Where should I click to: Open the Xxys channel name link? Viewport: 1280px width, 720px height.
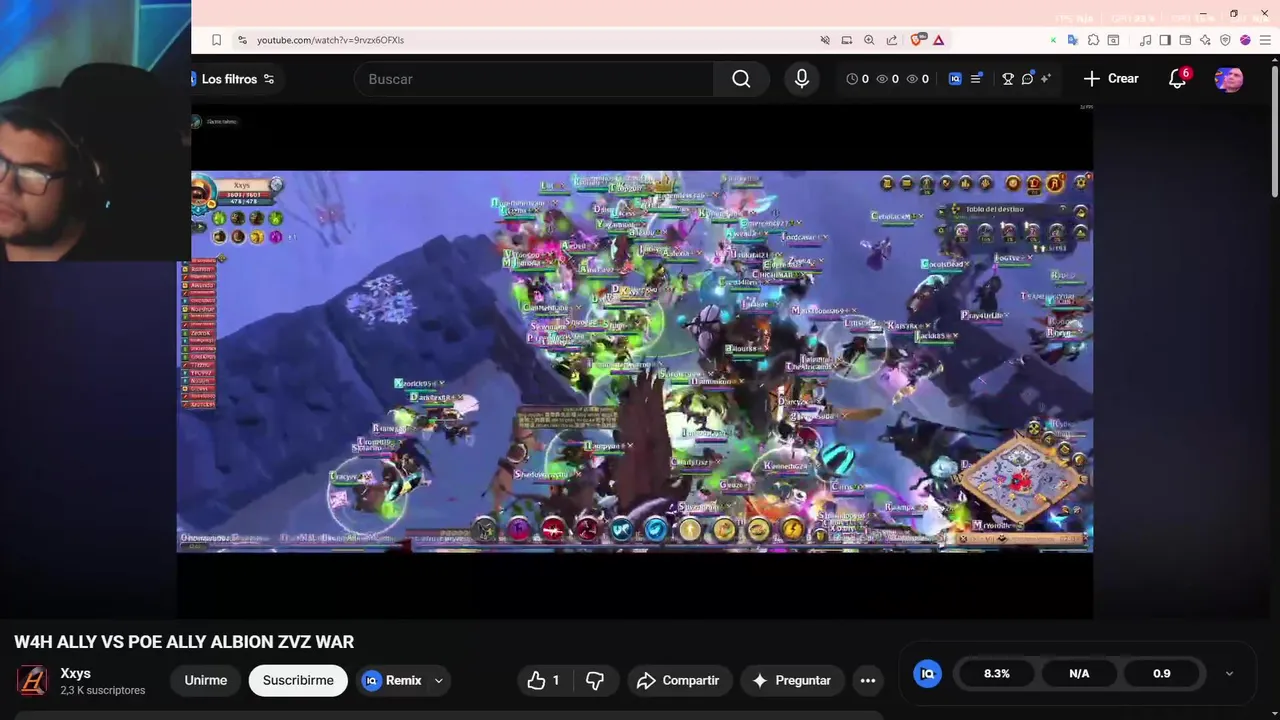coord(75,673)
